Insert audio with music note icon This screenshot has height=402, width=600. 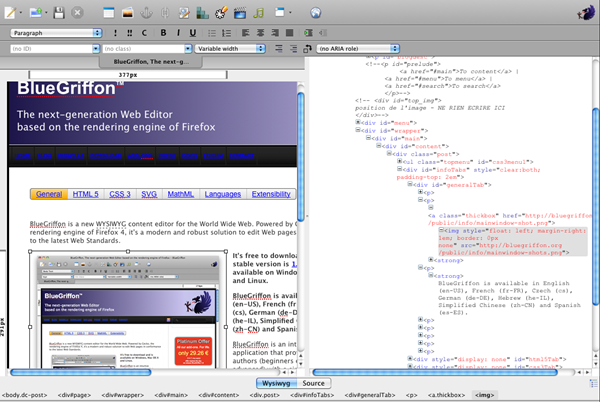[259, 13]
